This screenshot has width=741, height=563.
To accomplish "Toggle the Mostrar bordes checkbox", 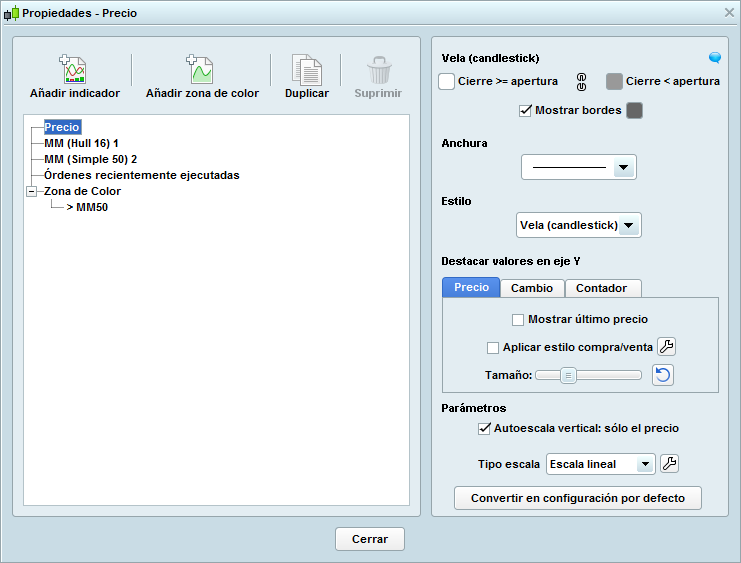I will tap(525, 110).
